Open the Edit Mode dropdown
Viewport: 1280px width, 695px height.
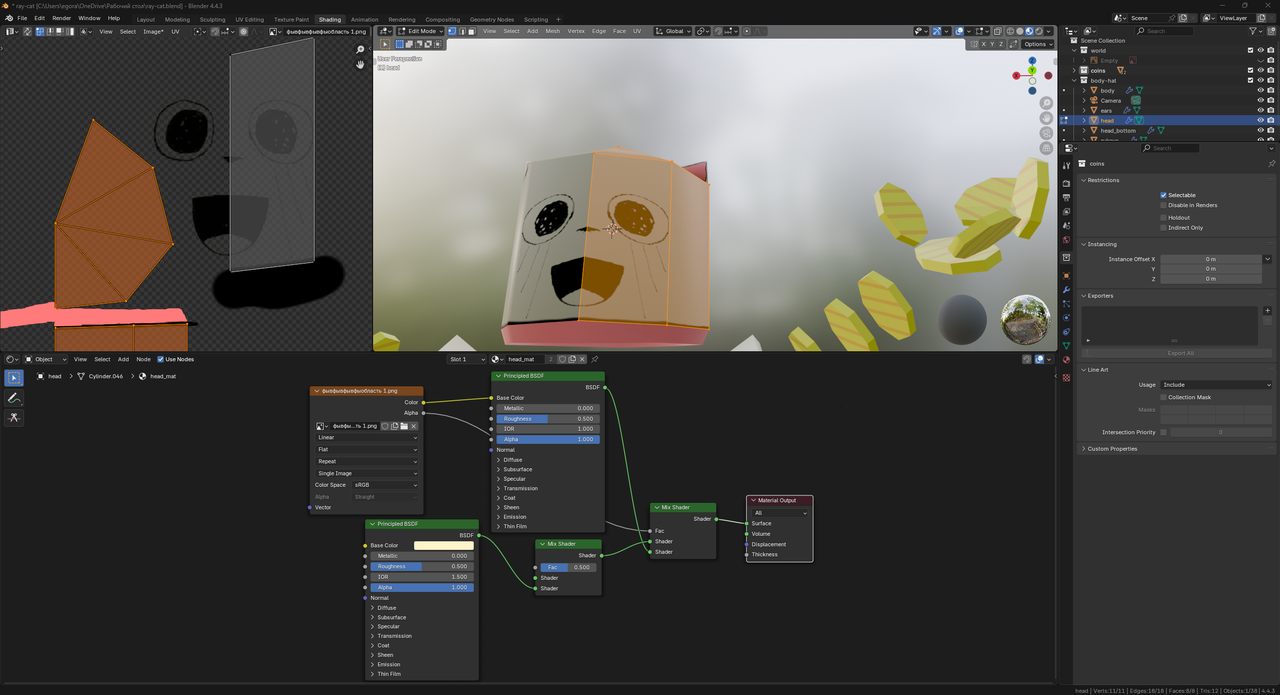click(x=420, y=31)
